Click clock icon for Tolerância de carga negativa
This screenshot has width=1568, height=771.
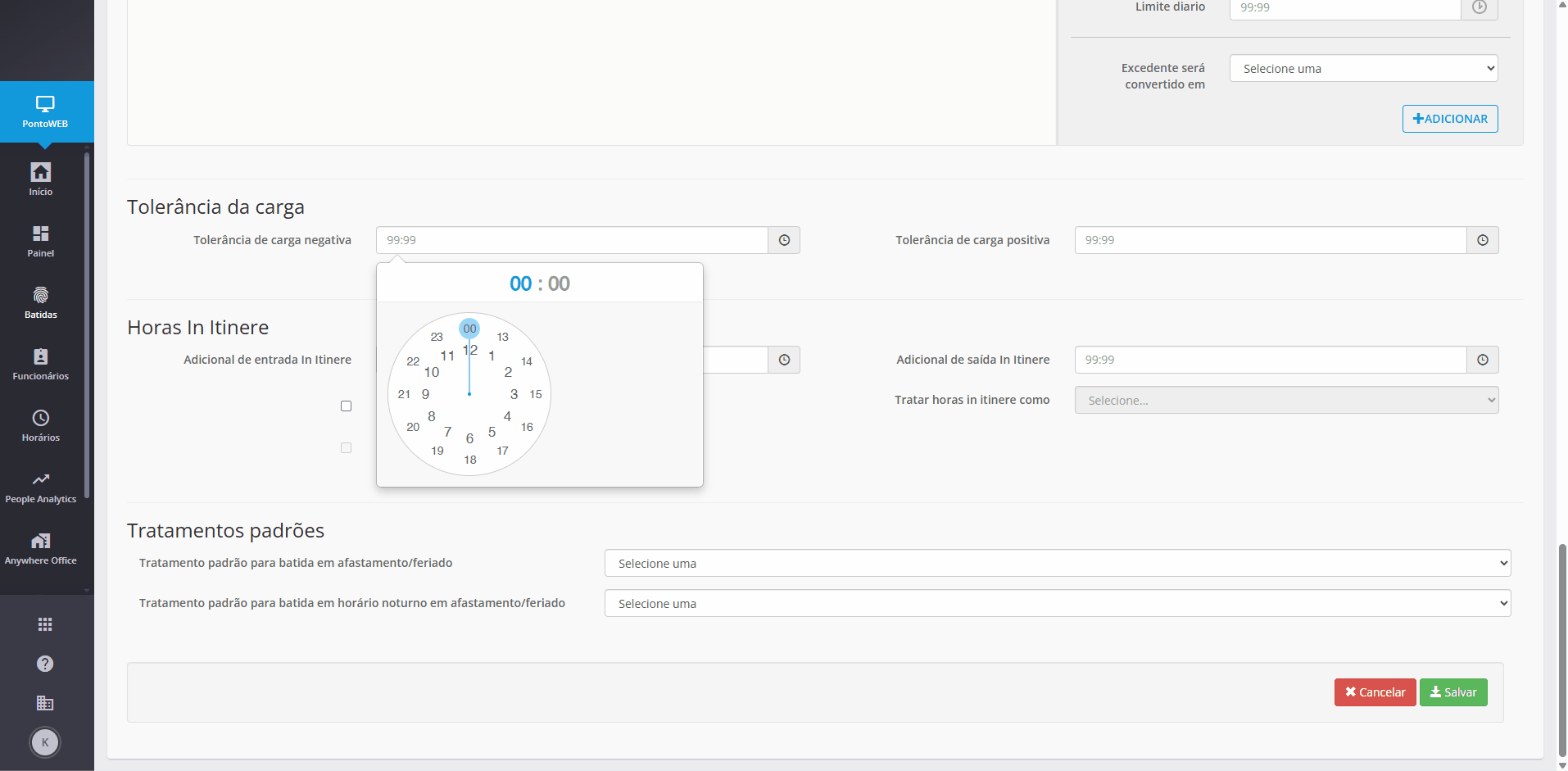pyautogui.click(x=784, y=240)
